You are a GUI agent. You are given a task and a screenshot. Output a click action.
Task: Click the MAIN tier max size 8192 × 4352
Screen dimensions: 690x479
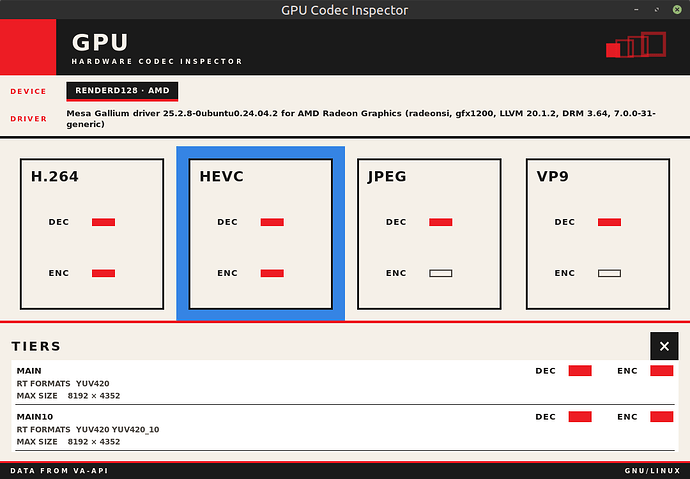pyautogui.click(x=94, y=396)
